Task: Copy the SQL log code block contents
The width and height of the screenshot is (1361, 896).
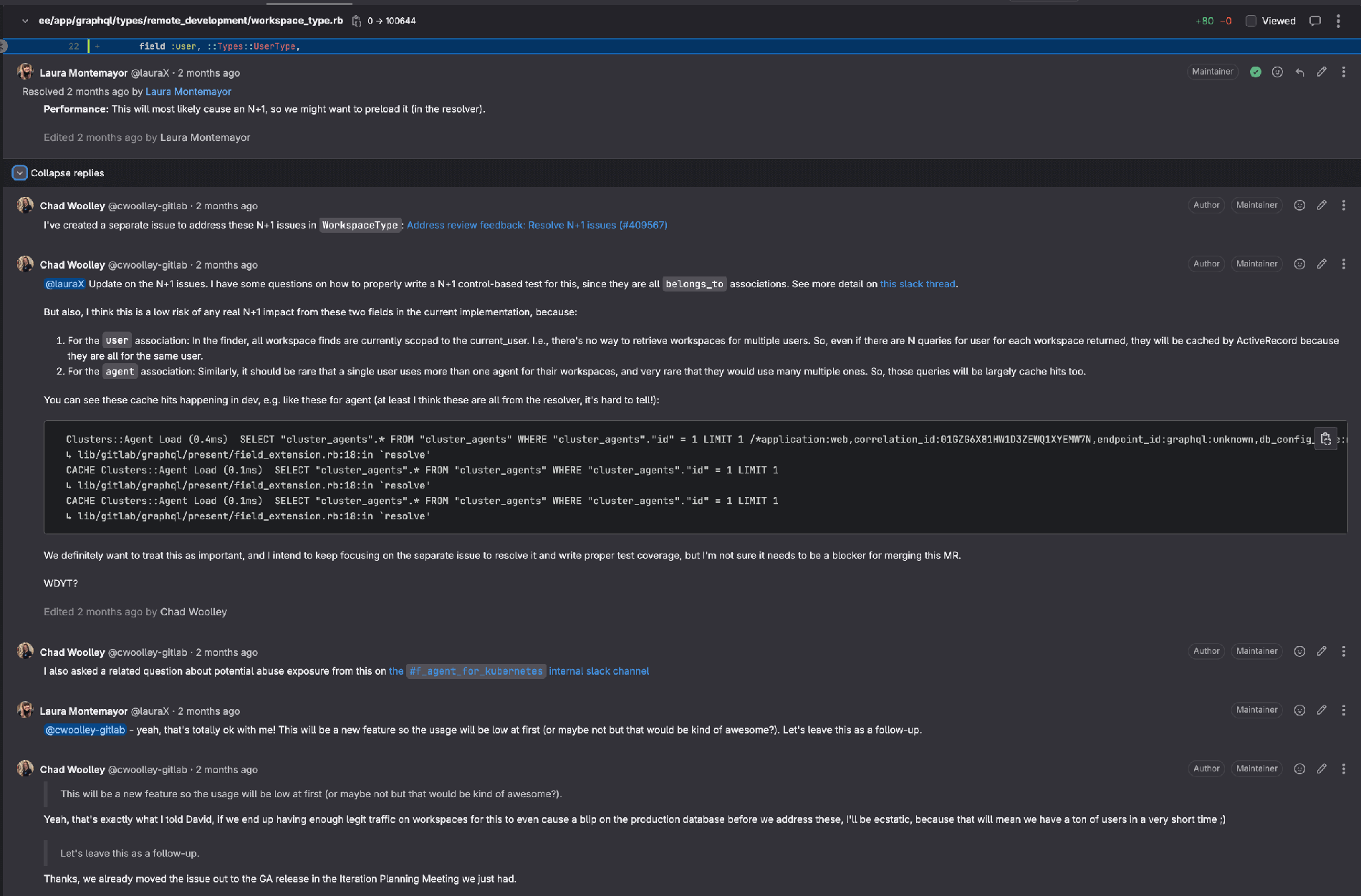Action: [1325, 439]
